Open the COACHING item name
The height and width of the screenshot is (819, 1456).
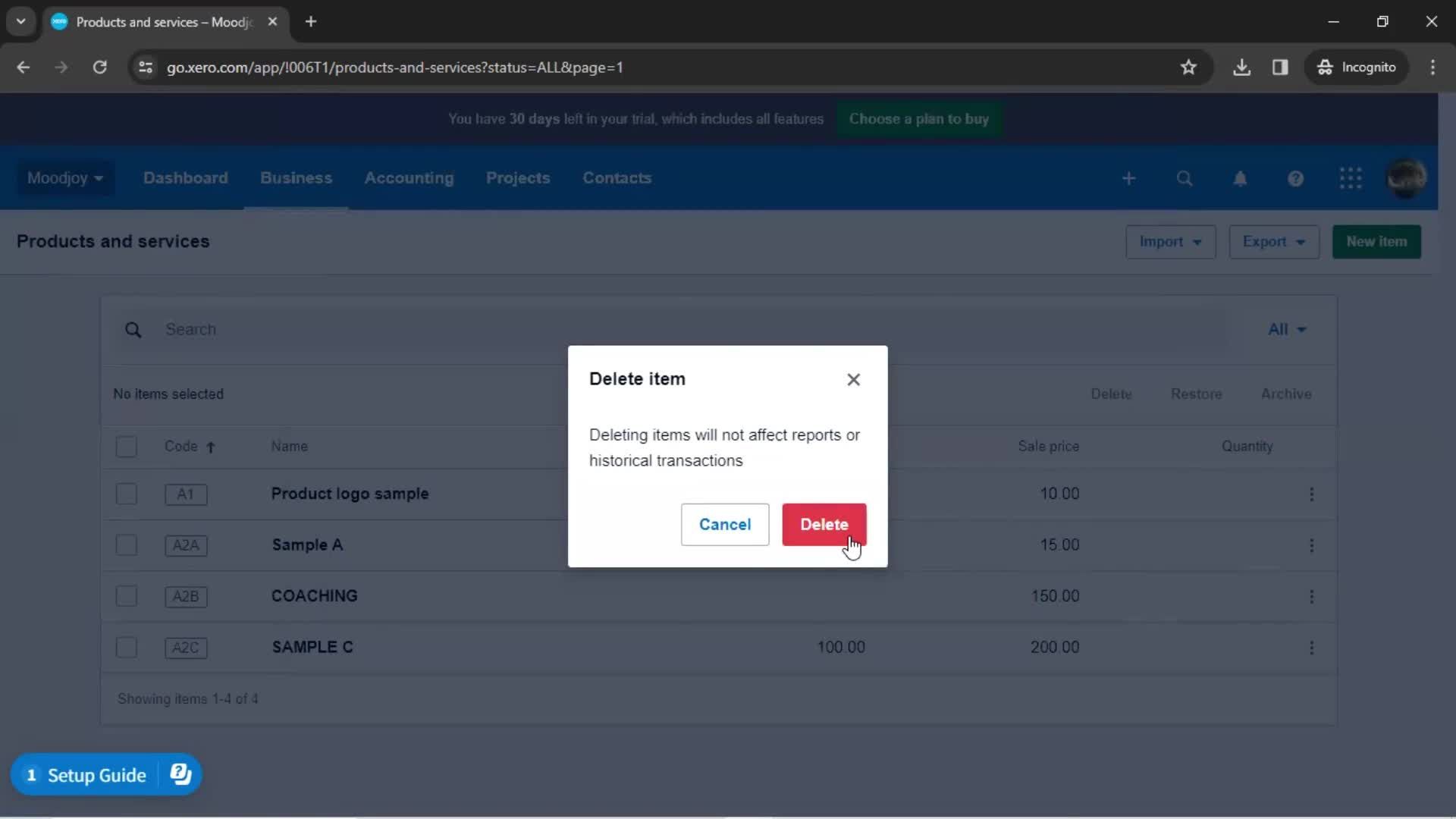(314, 596)
